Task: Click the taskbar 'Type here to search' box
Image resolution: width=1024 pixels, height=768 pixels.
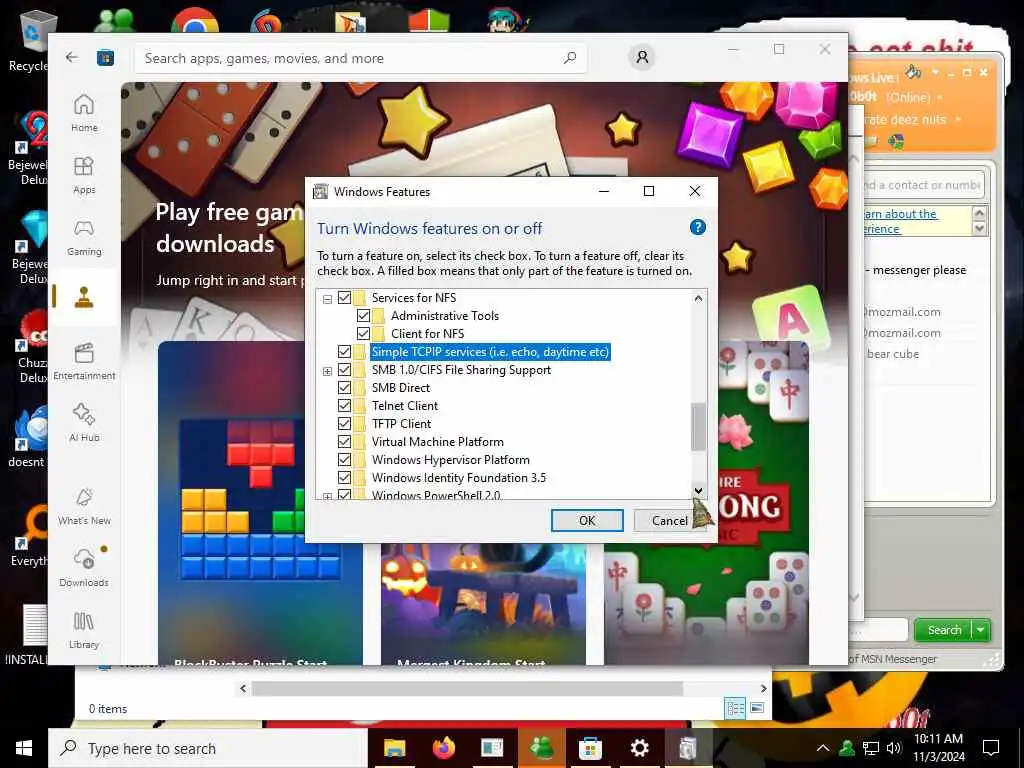Action: coord(208,748)
